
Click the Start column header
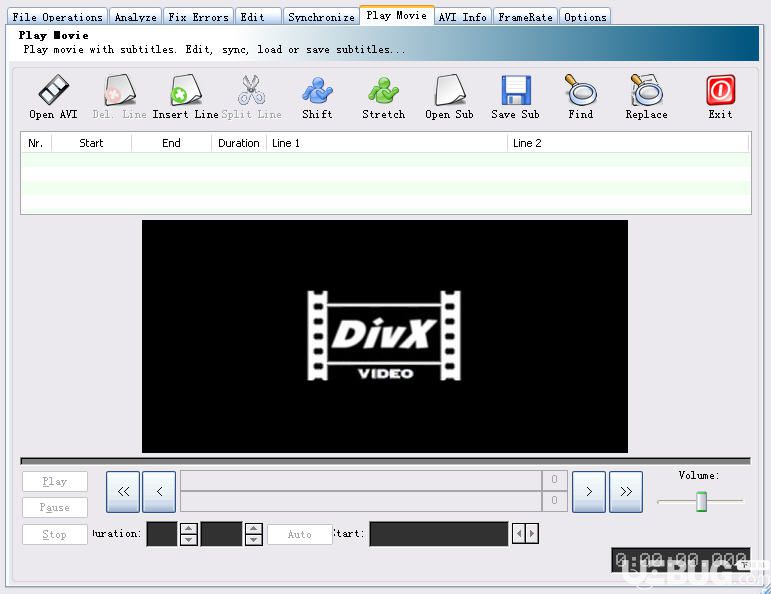pyautogui.click(x=91, y=143)
